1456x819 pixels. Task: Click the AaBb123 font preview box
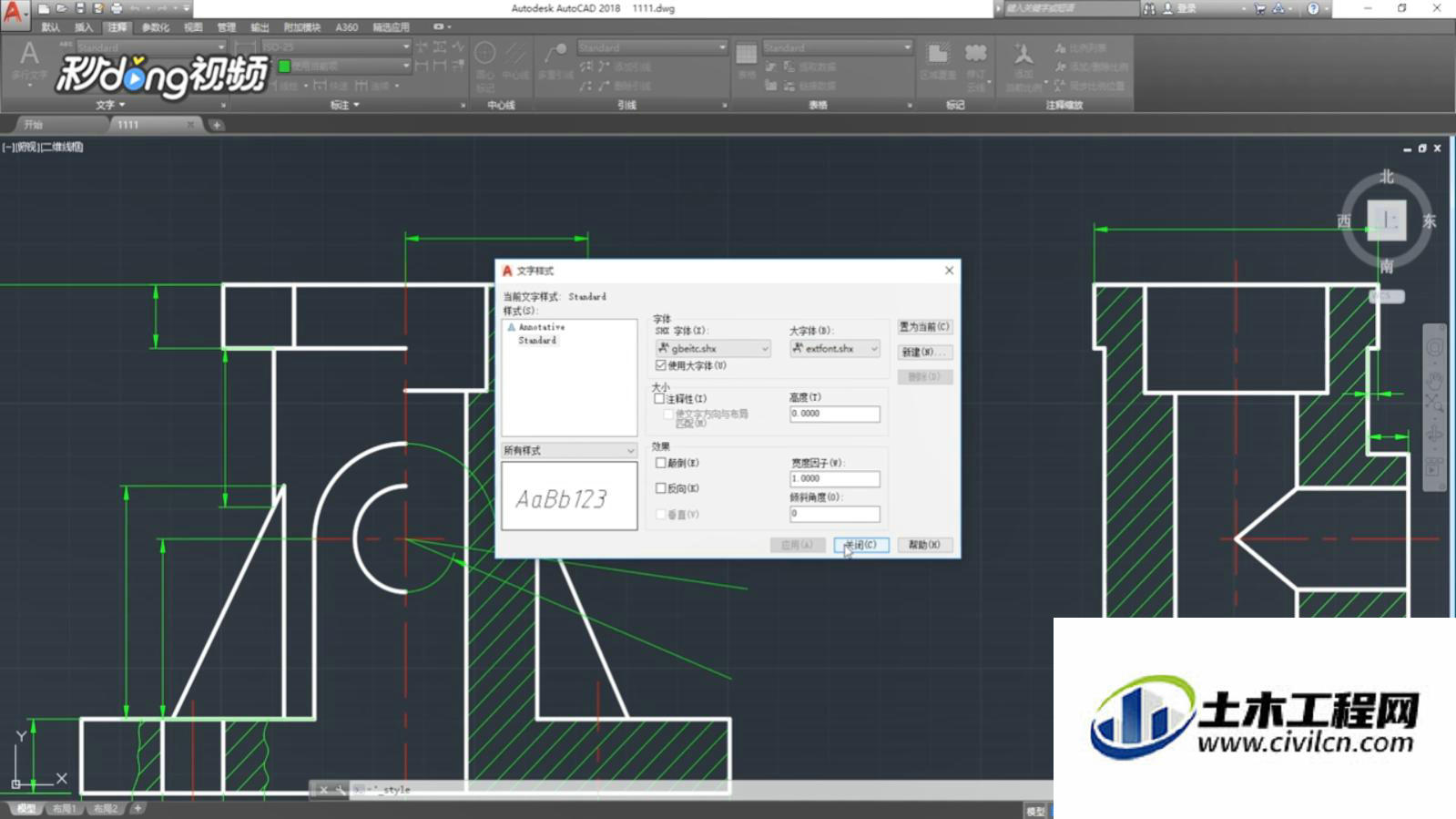(569, 496)
